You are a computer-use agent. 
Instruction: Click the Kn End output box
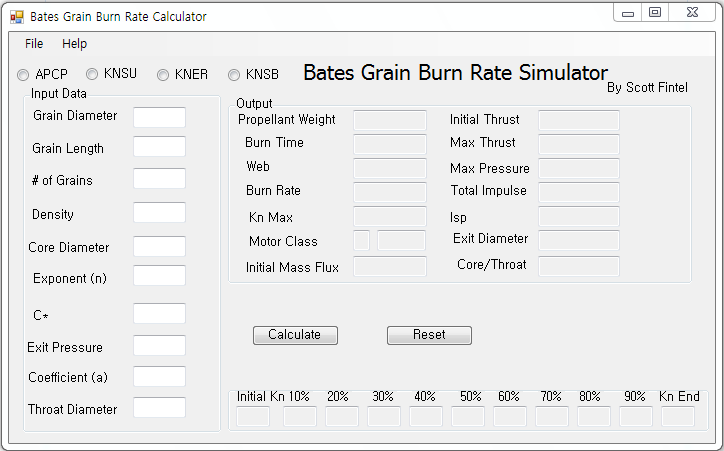(x=678, y=416)
